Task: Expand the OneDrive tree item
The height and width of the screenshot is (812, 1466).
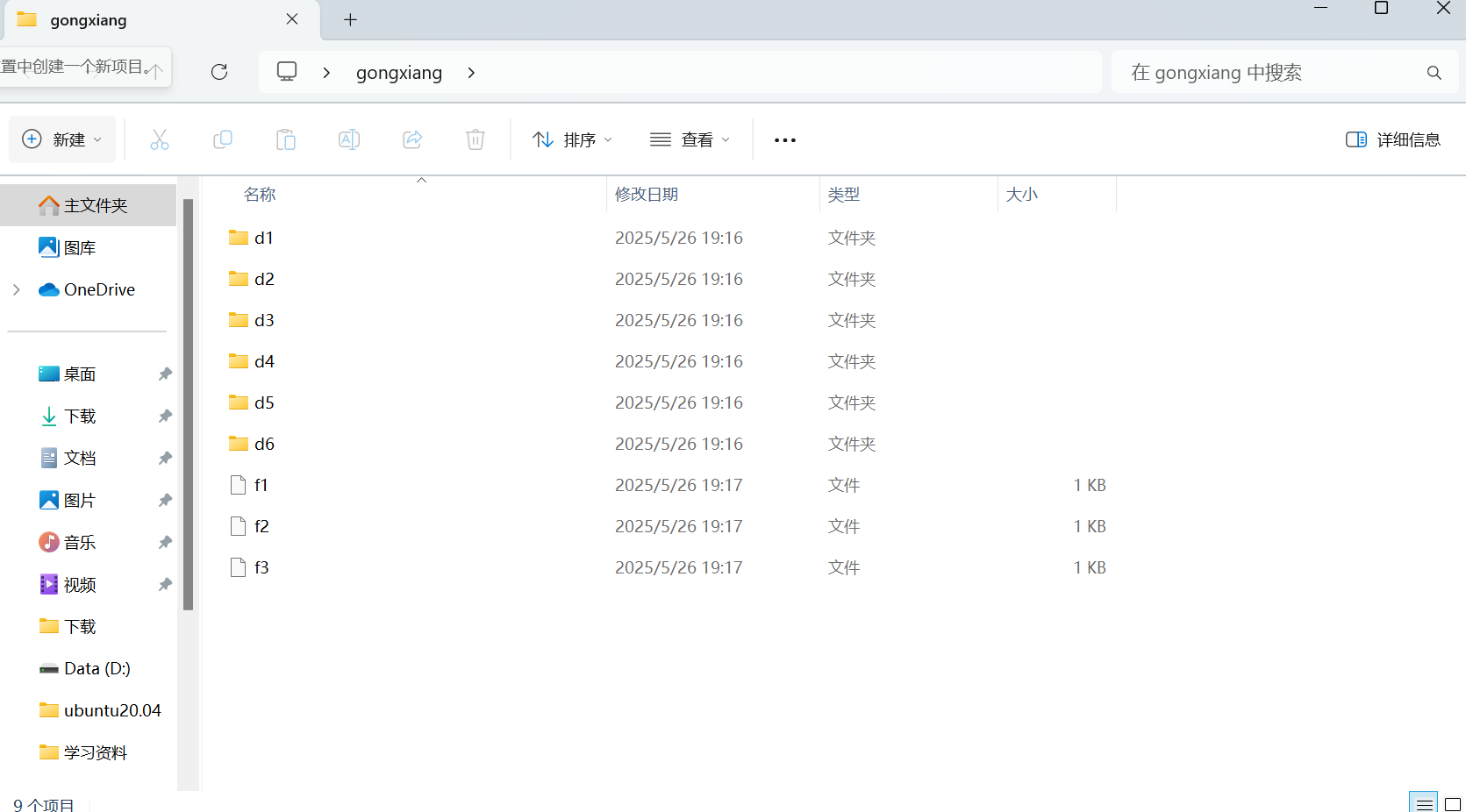Action: click(x=16, y=289)
